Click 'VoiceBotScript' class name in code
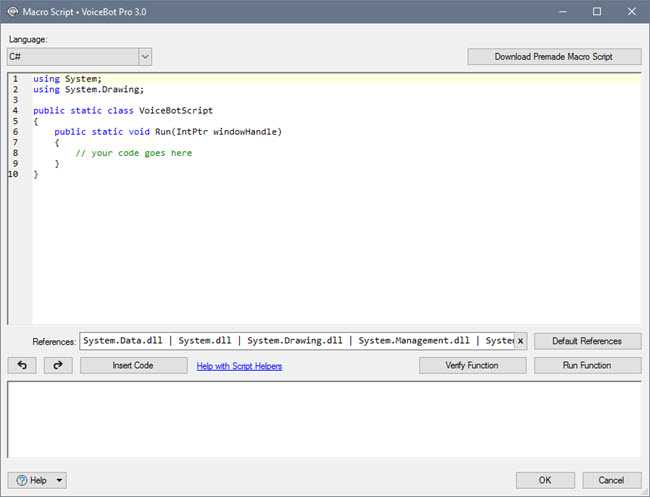This screenshot has height=497, width=650. point(176,111)
